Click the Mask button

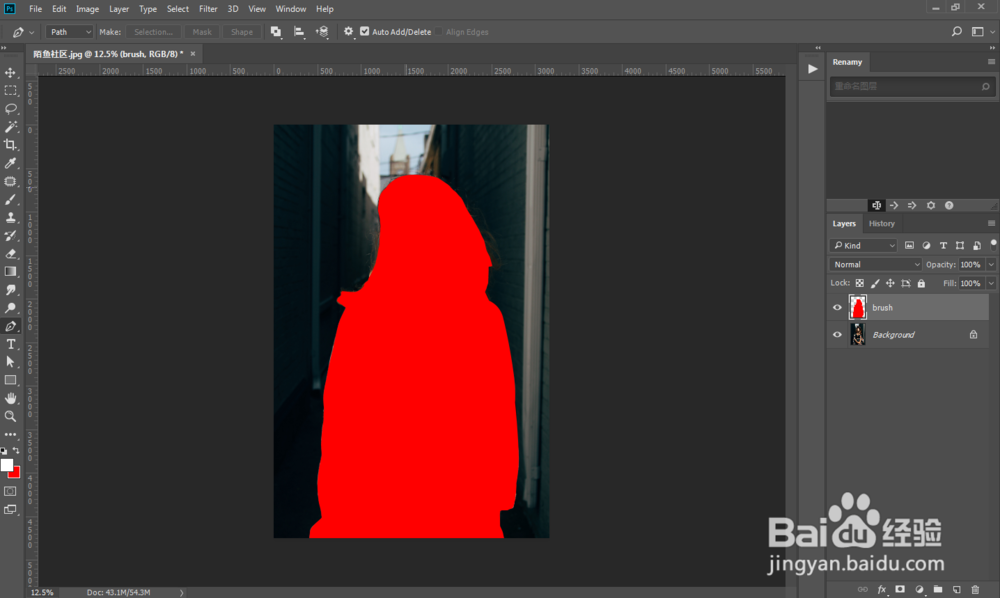(x=202, y=32)
